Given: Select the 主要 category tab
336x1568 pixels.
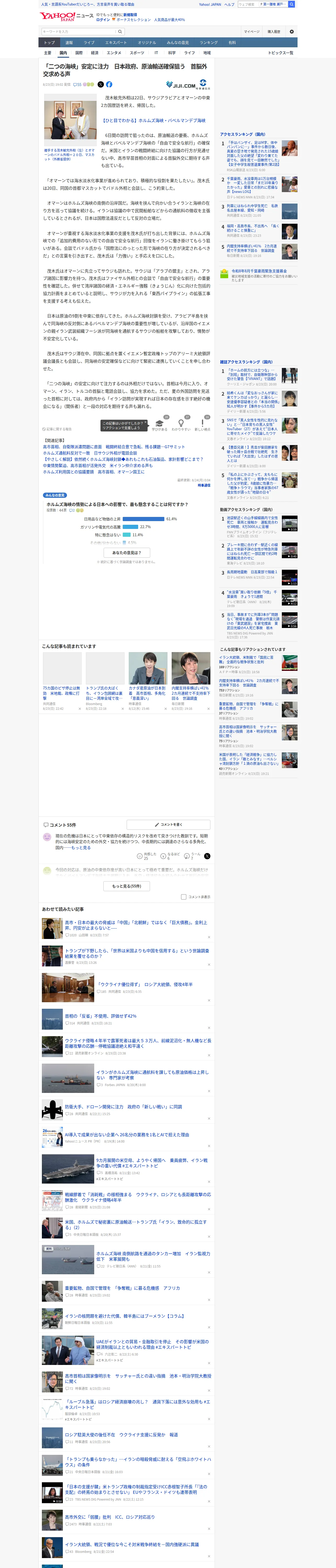Looking at the screenshot, I should (48, 53).
